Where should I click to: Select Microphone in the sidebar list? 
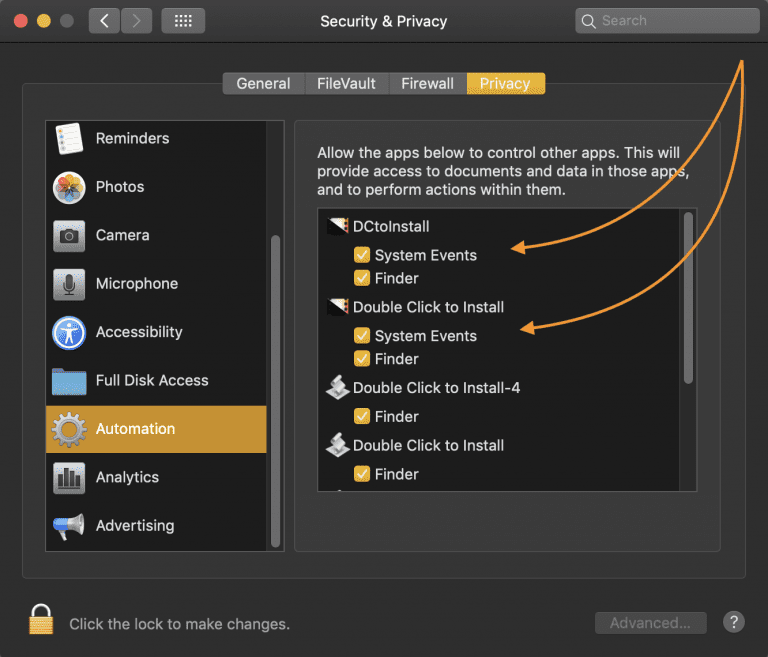pos(156,284)
